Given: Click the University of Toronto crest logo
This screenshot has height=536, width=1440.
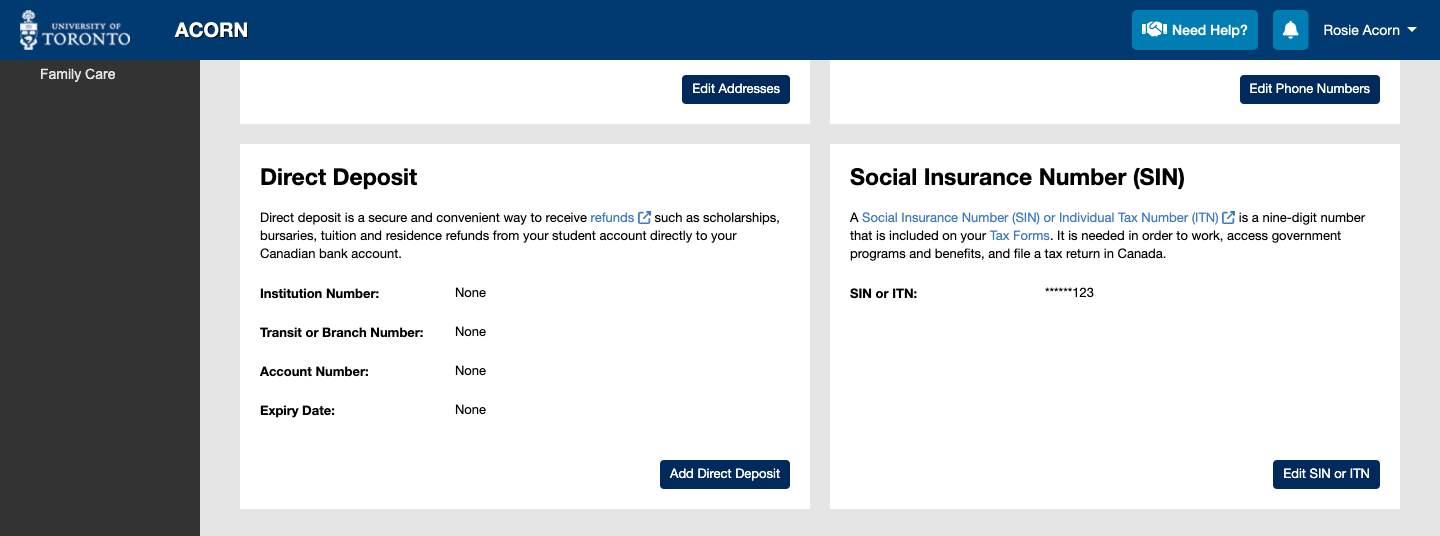Looking at the screenshot, I should [75, 30].
